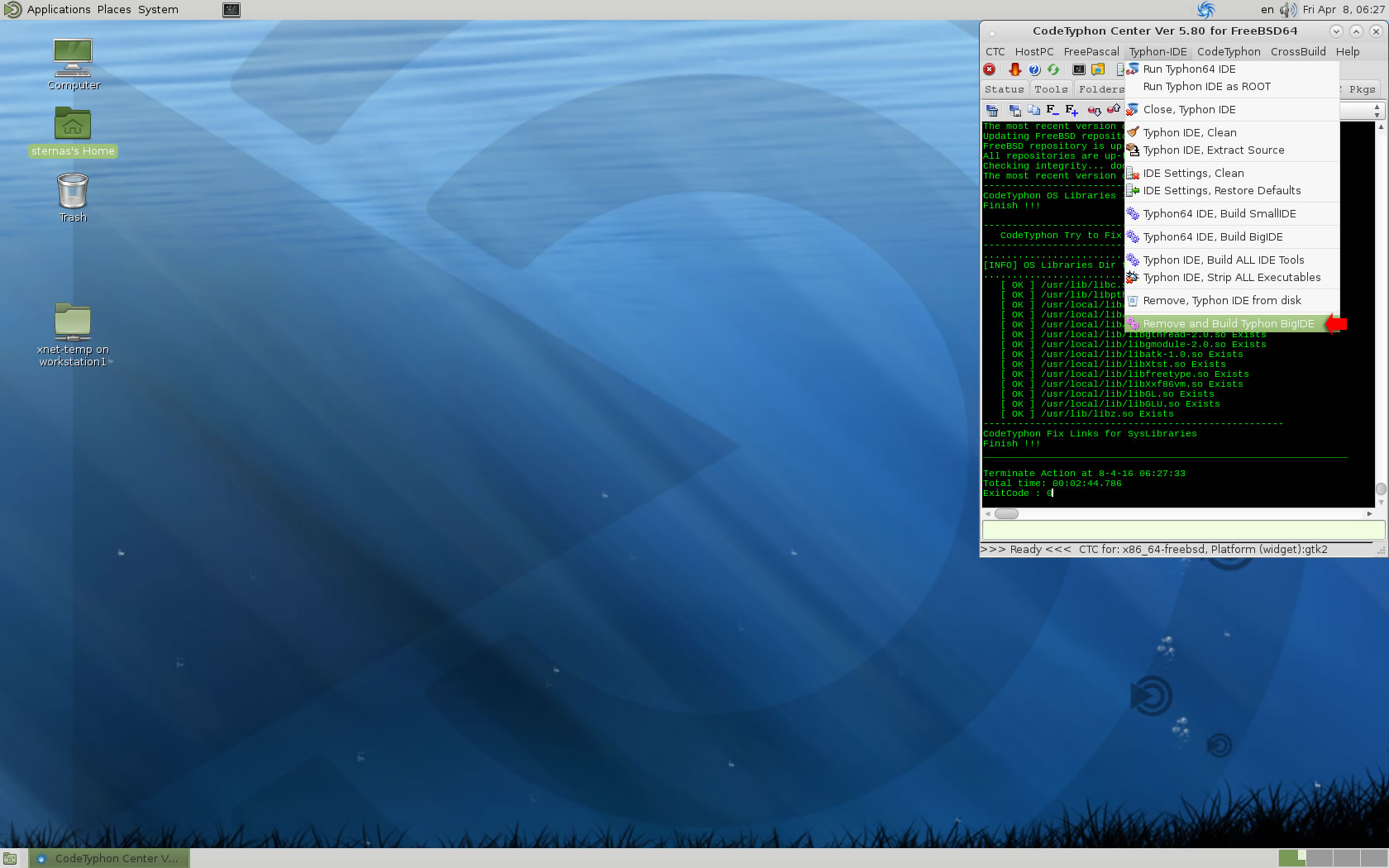Open sternas's Home folder icon
1389x868 pixels.
(x=73, y=132)
